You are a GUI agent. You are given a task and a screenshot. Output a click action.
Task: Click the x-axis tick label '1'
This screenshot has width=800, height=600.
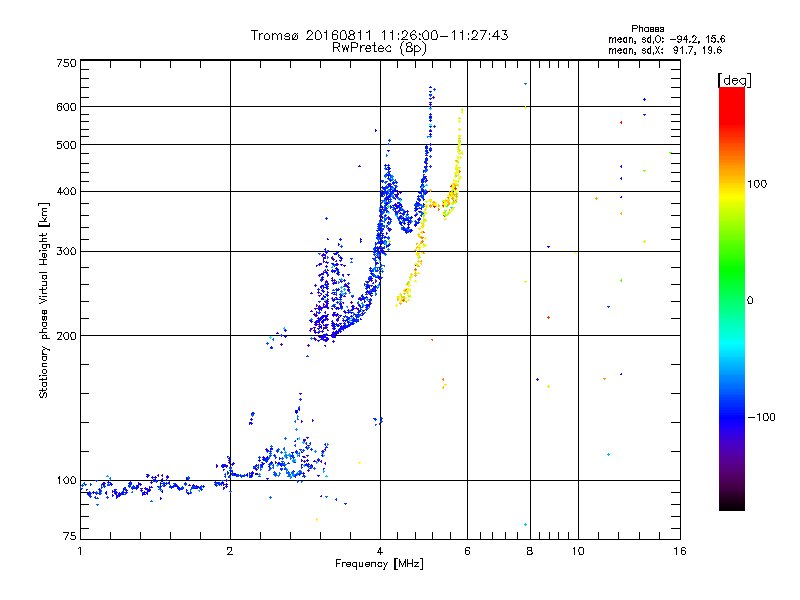80,551
